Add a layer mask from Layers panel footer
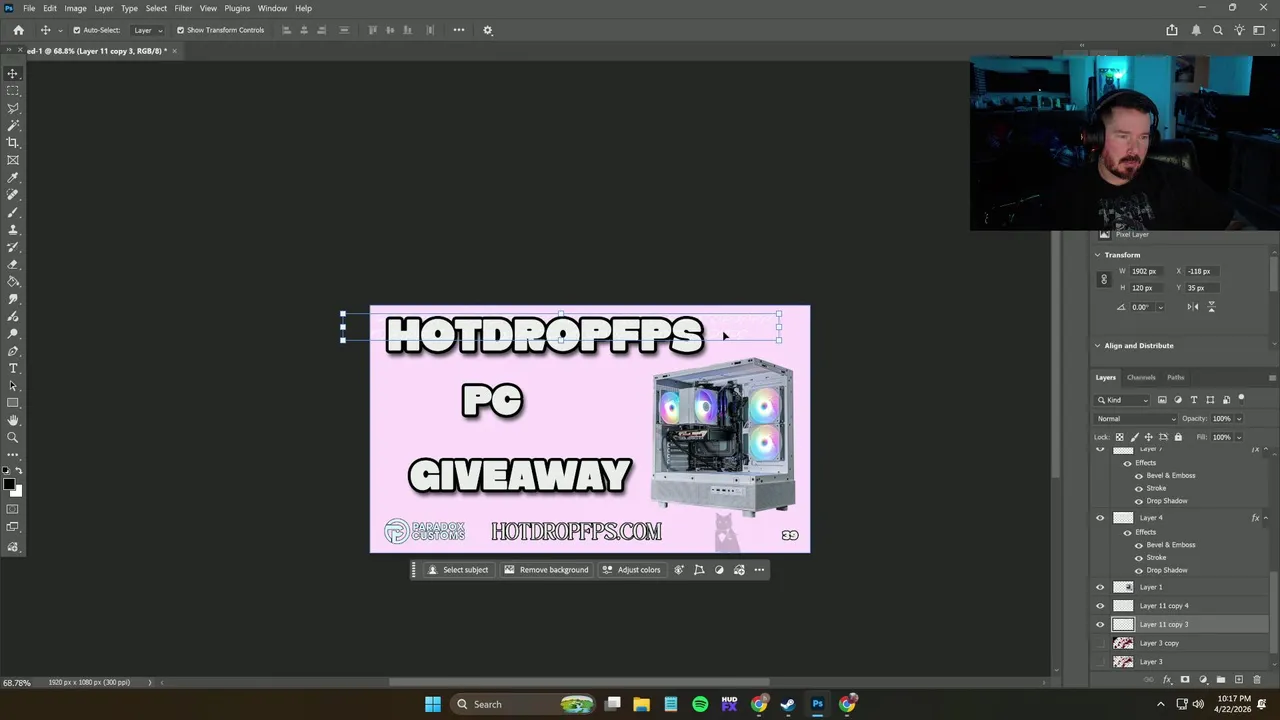This screenshot has width=1280, height=720. [1185, 680]
